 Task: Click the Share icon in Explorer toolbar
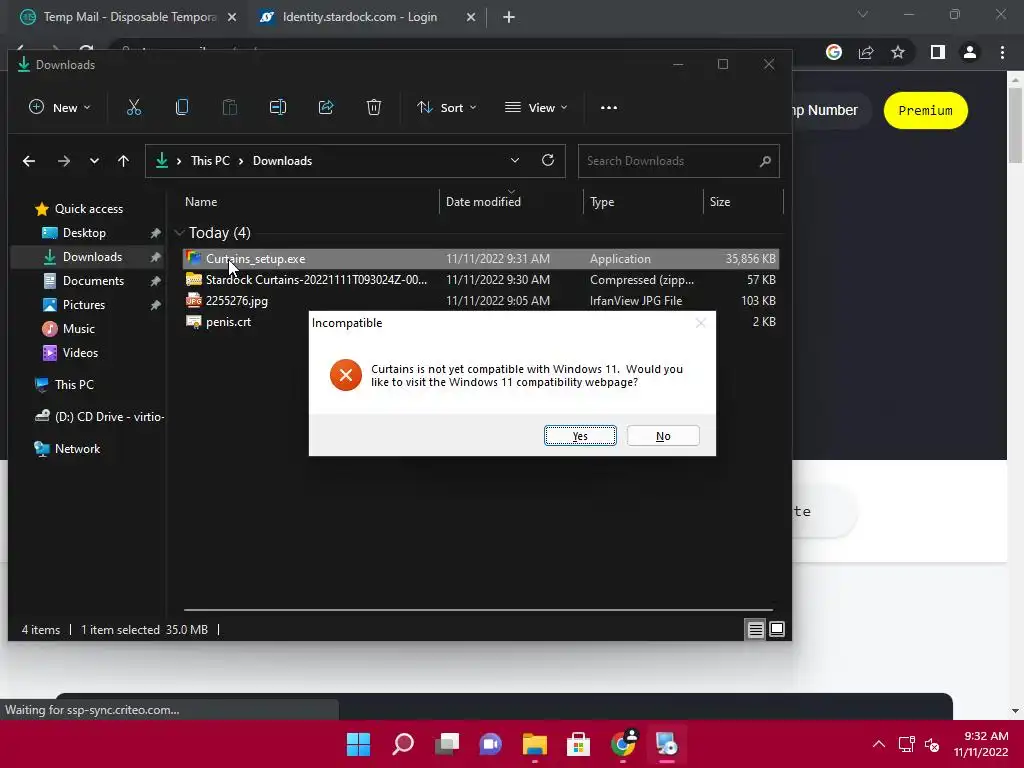[326, 108]
